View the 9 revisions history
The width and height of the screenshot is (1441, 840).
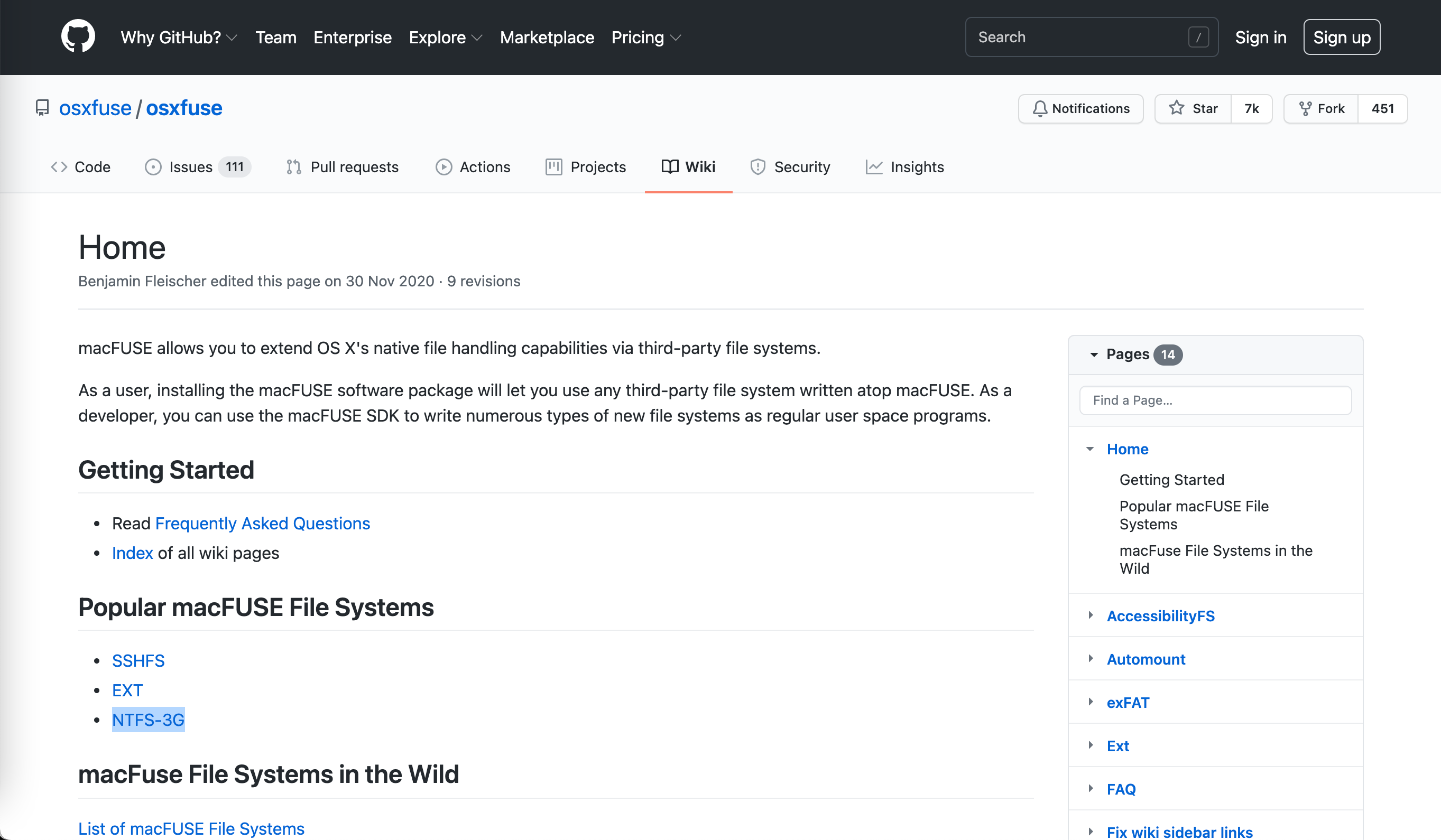(484, 281)
